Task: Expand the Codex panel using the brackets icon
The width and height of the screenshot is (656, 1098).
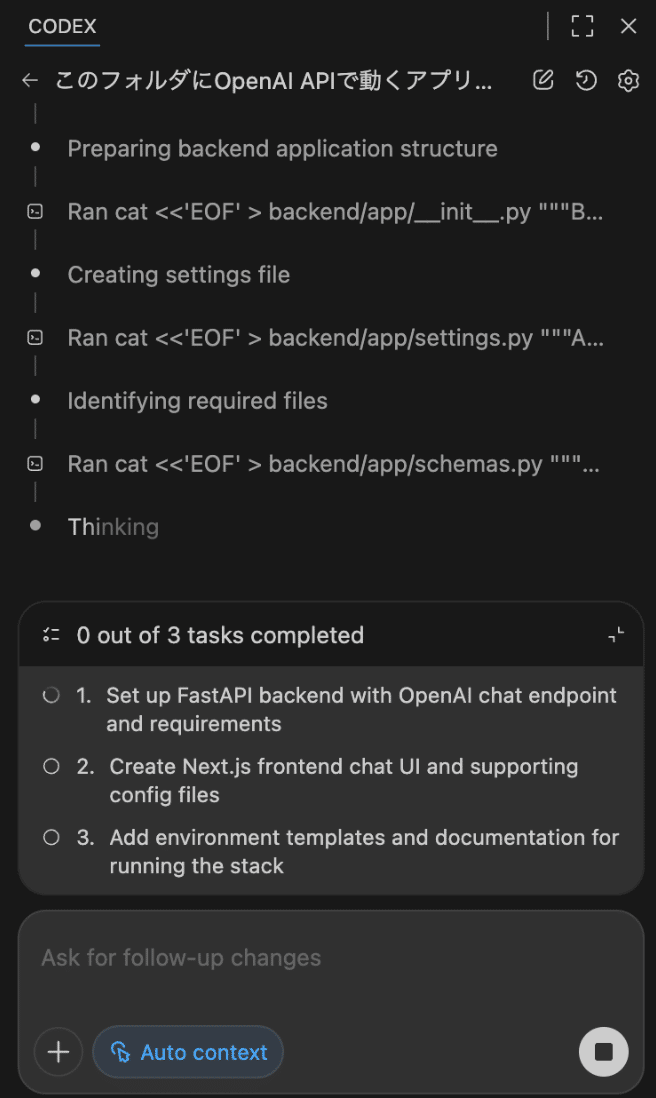Action: coord(582,26)
